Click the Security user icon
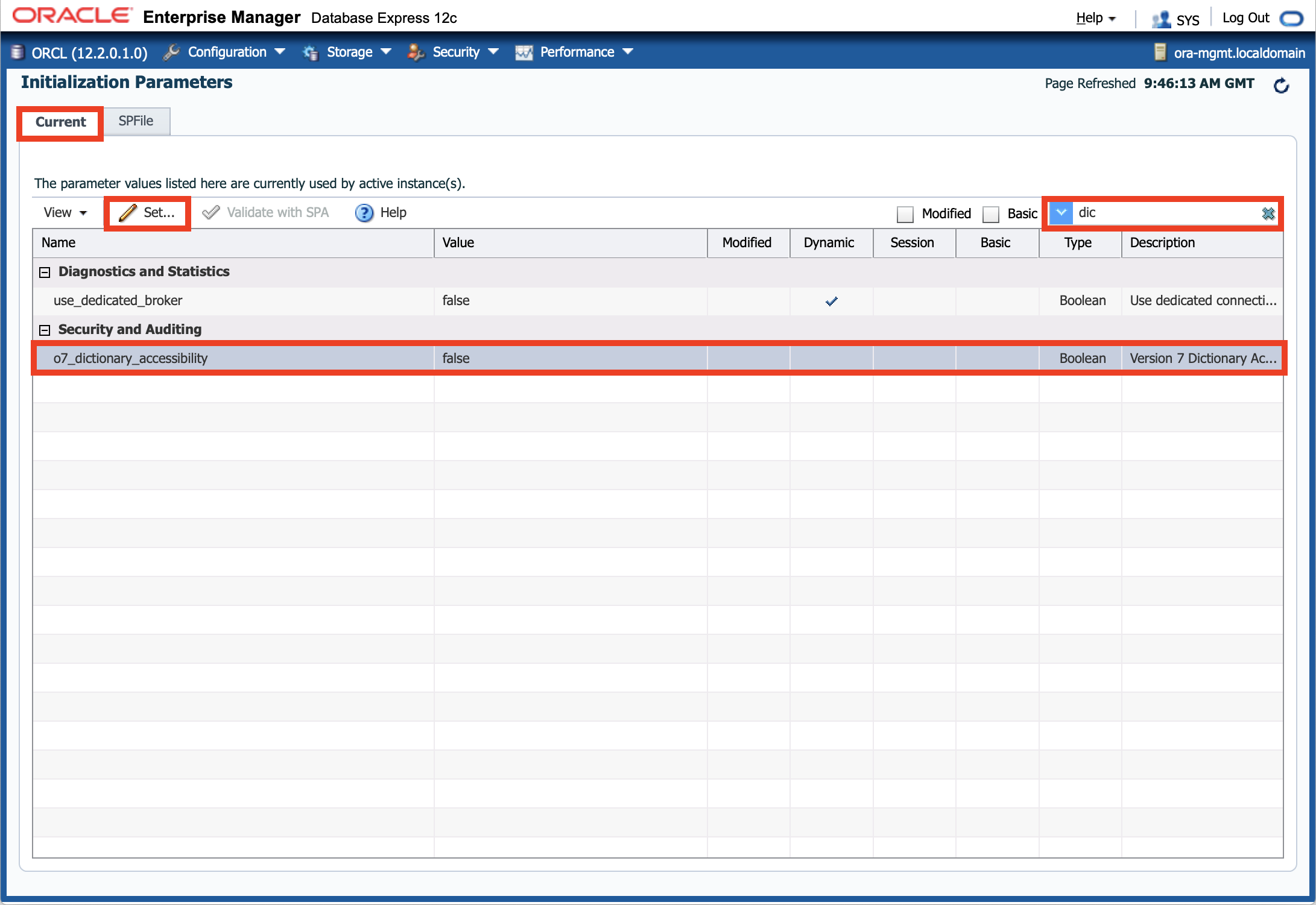1316x905 pixels. pyautogui.click(x=416, y=52)
